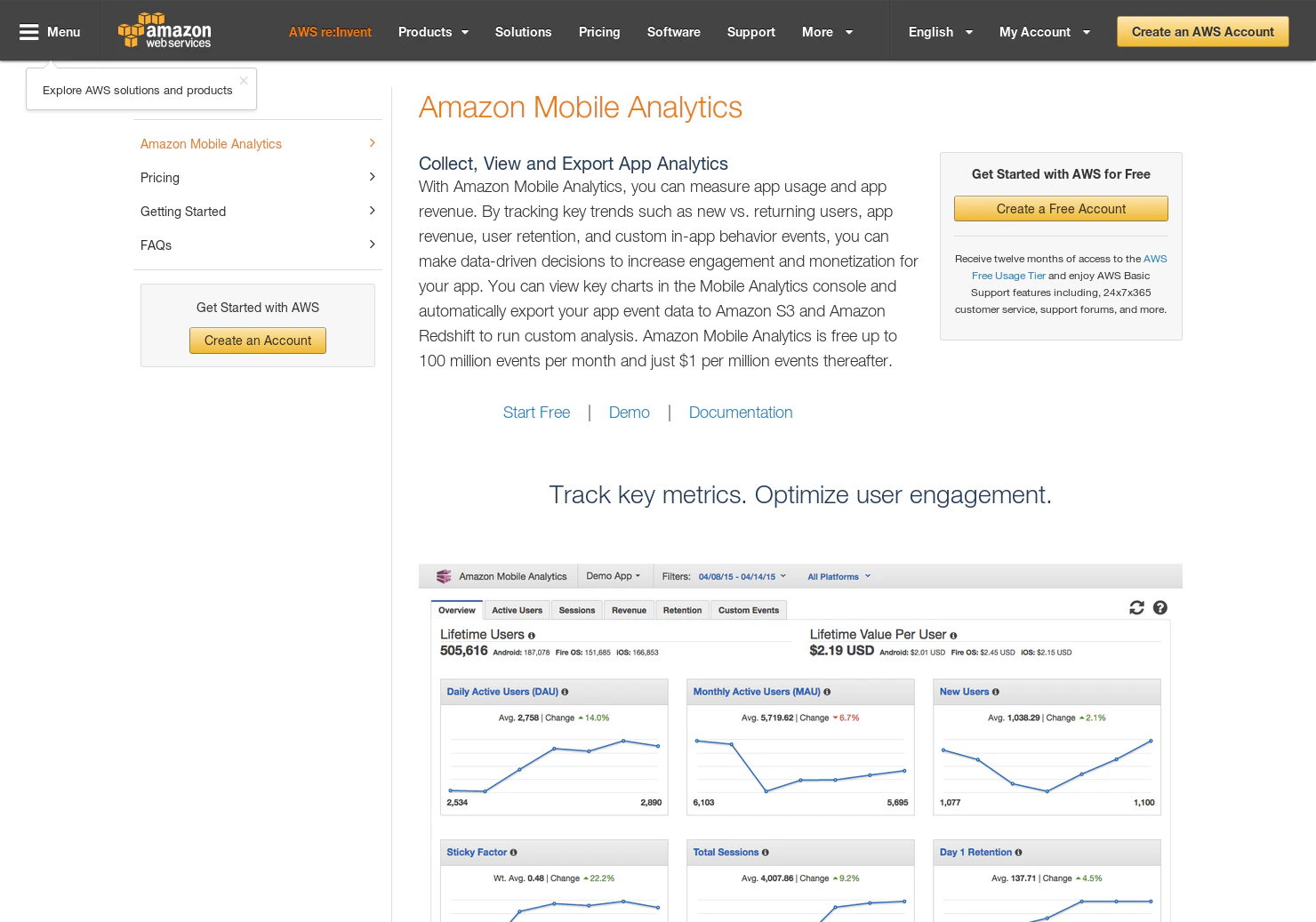
Task: Open Support in top navigation
Action: pos(751,32)
